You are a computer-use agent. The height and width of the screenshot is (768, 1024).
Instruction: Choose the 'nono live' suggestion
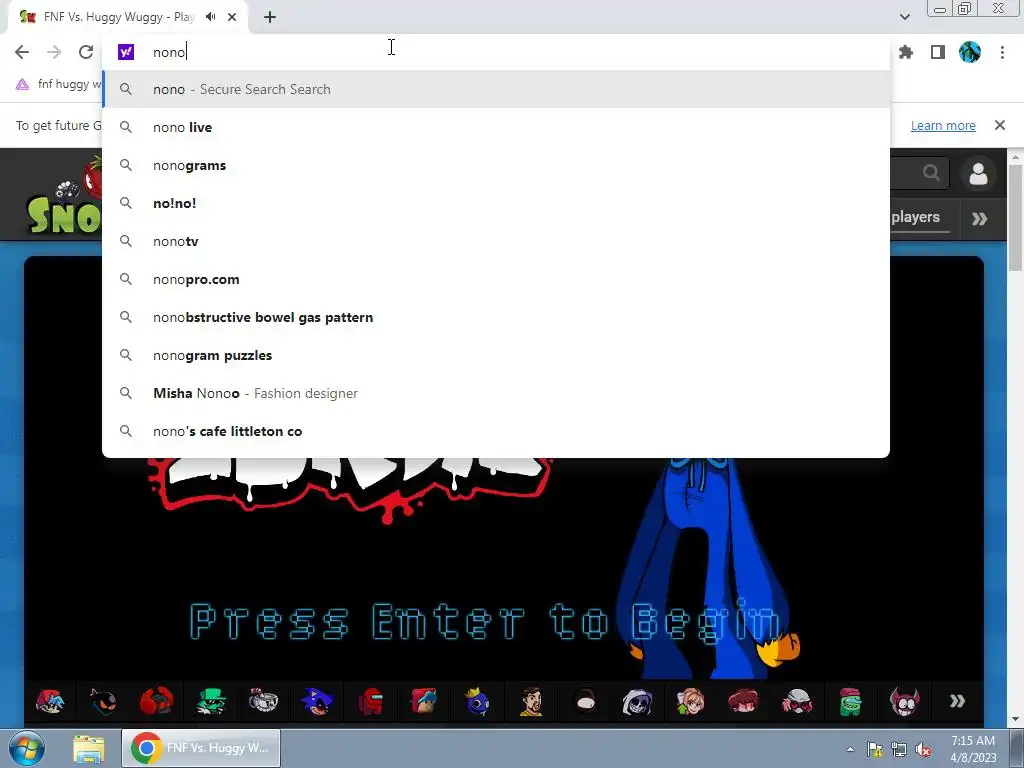(496, 127)
